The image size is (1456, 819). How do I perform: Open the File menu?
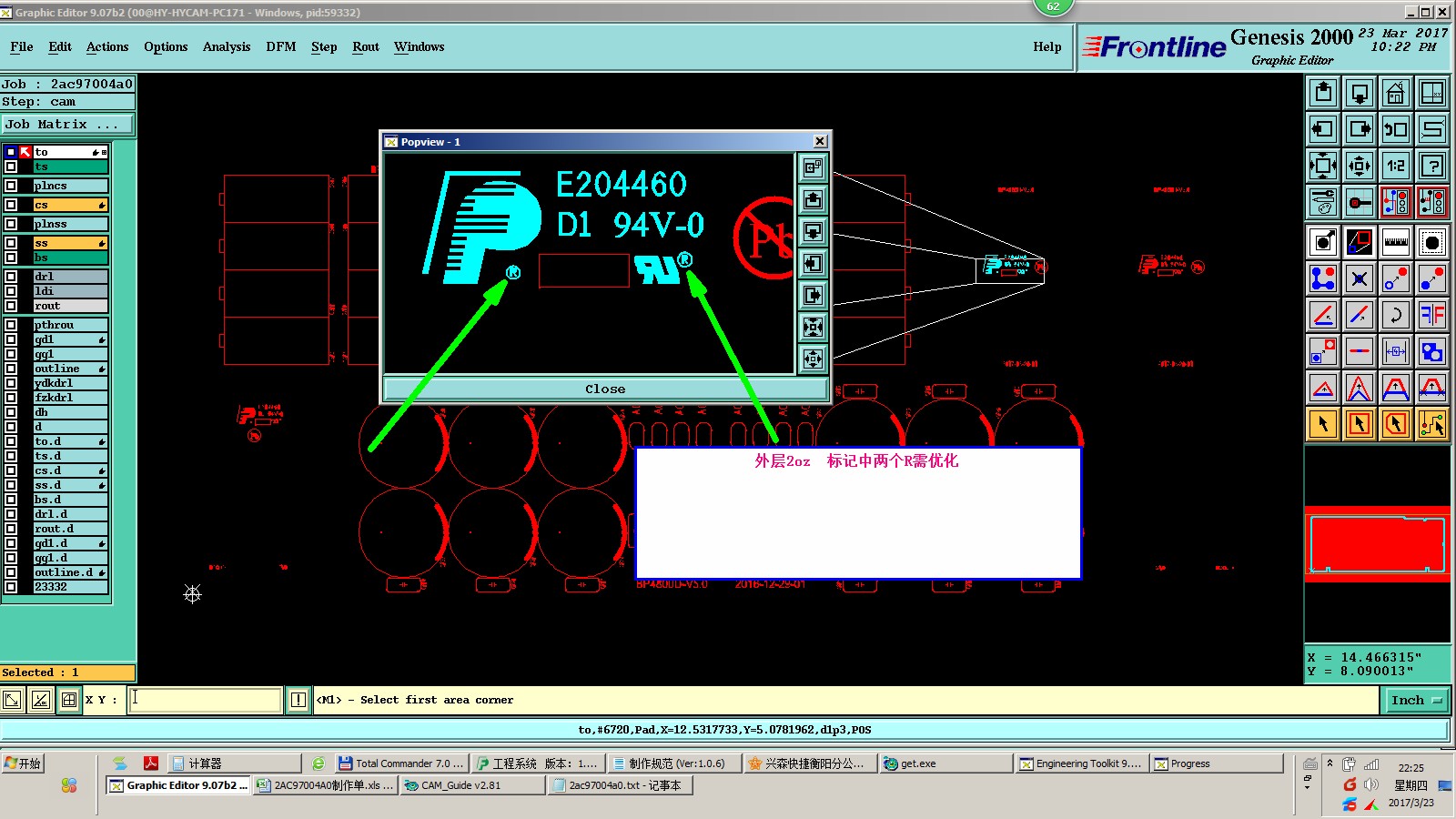tap(22, 46)
